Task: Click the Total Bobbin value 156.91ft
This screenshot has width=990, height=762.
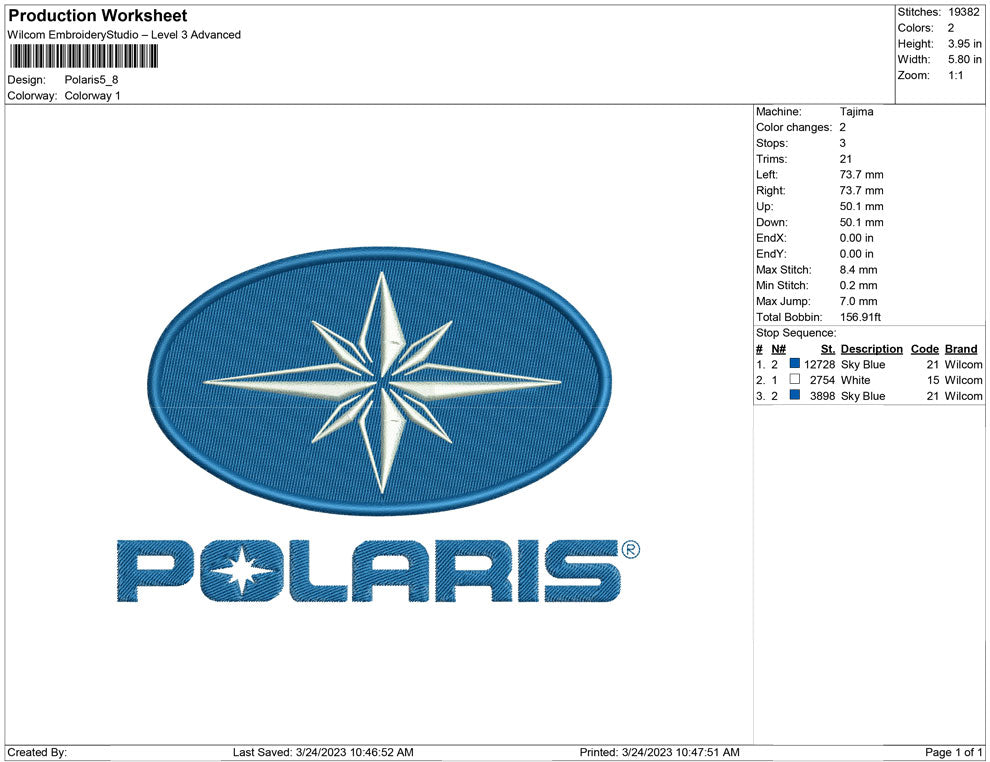Action: click(x=860, y=317)
